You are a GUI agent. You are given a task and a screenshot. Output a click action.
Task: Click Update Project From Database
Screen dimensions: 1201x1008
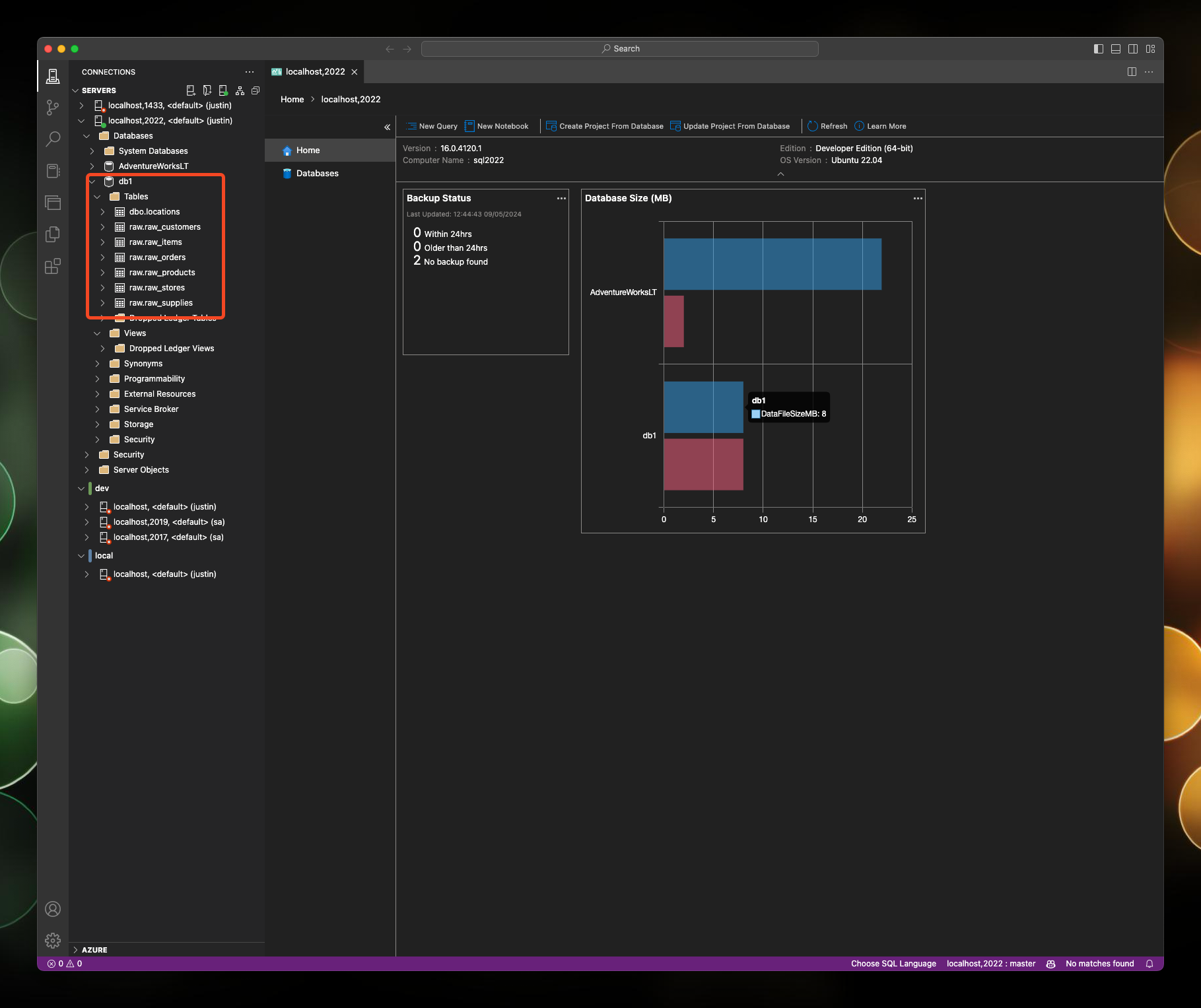(x=730, y=126)
